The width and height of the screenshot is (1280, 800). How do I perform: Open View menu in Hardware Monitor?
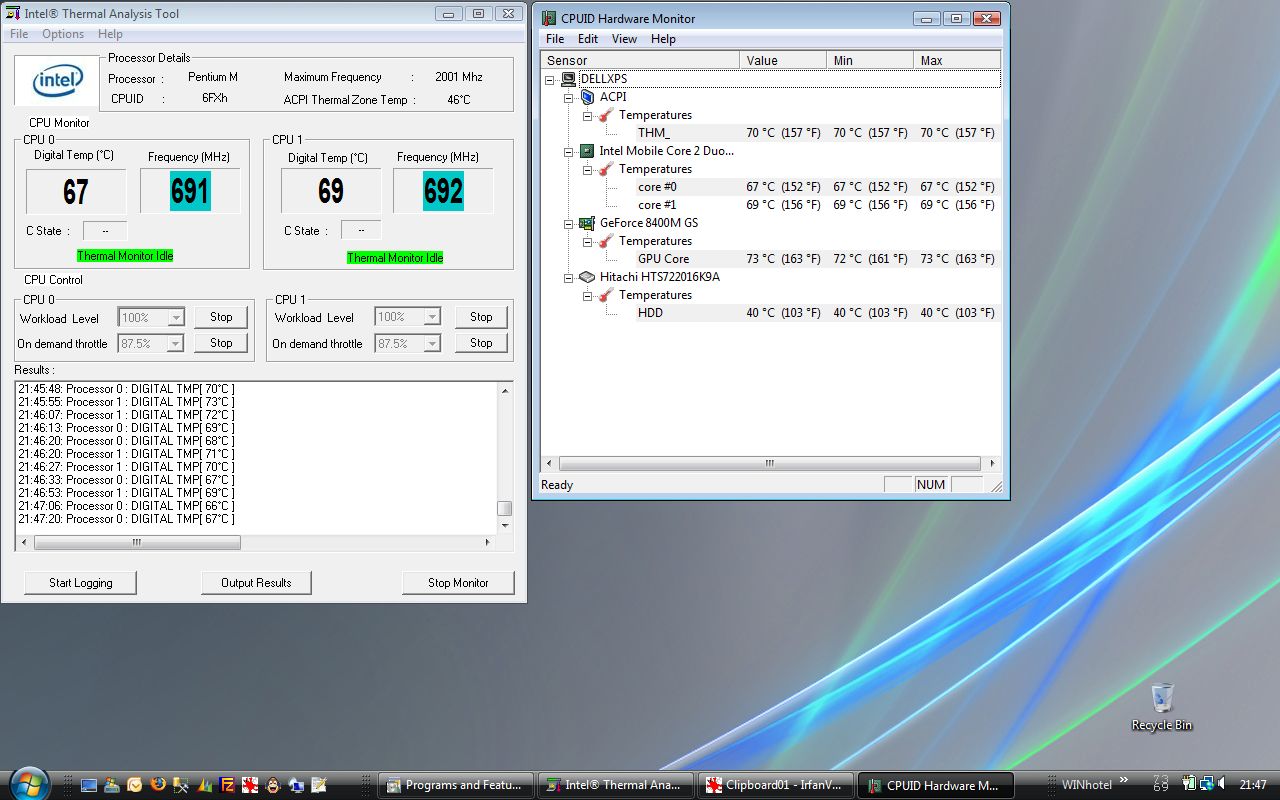pos(624,39)
